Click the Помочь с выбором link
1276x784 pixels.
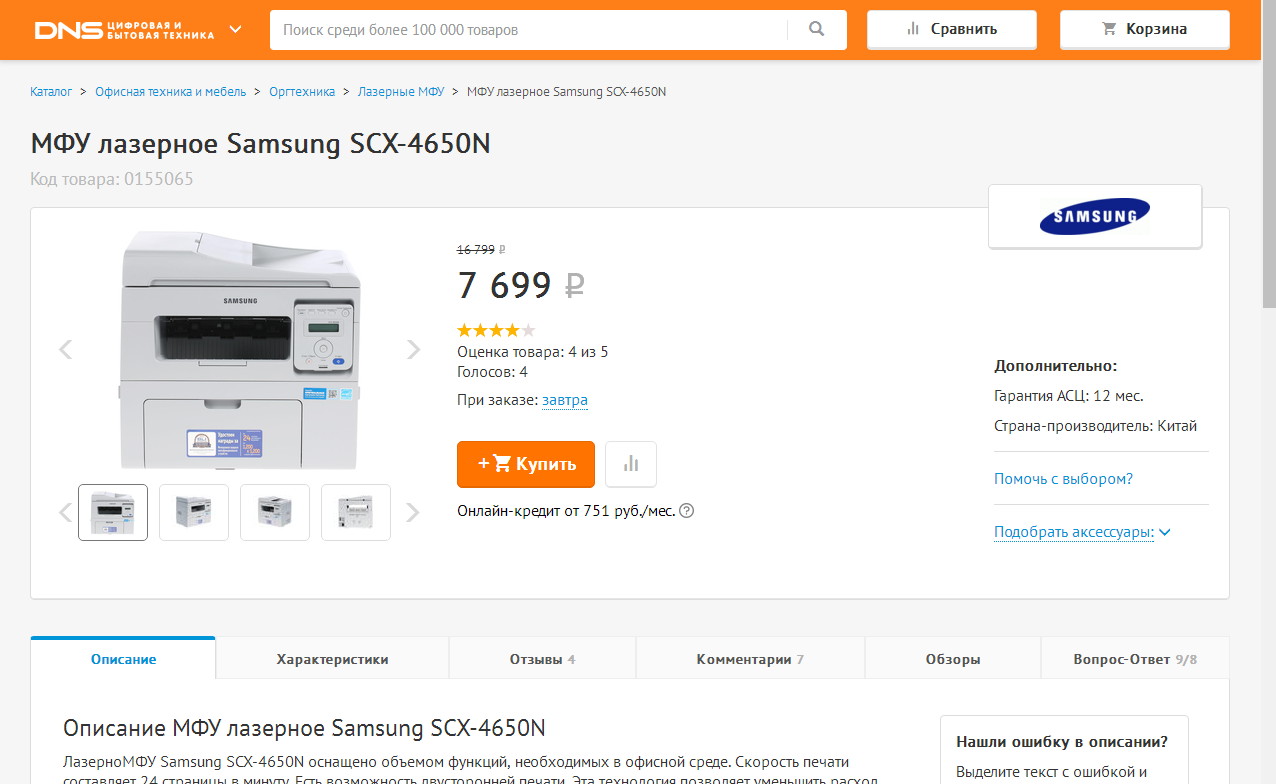(x=1063, y=479)
